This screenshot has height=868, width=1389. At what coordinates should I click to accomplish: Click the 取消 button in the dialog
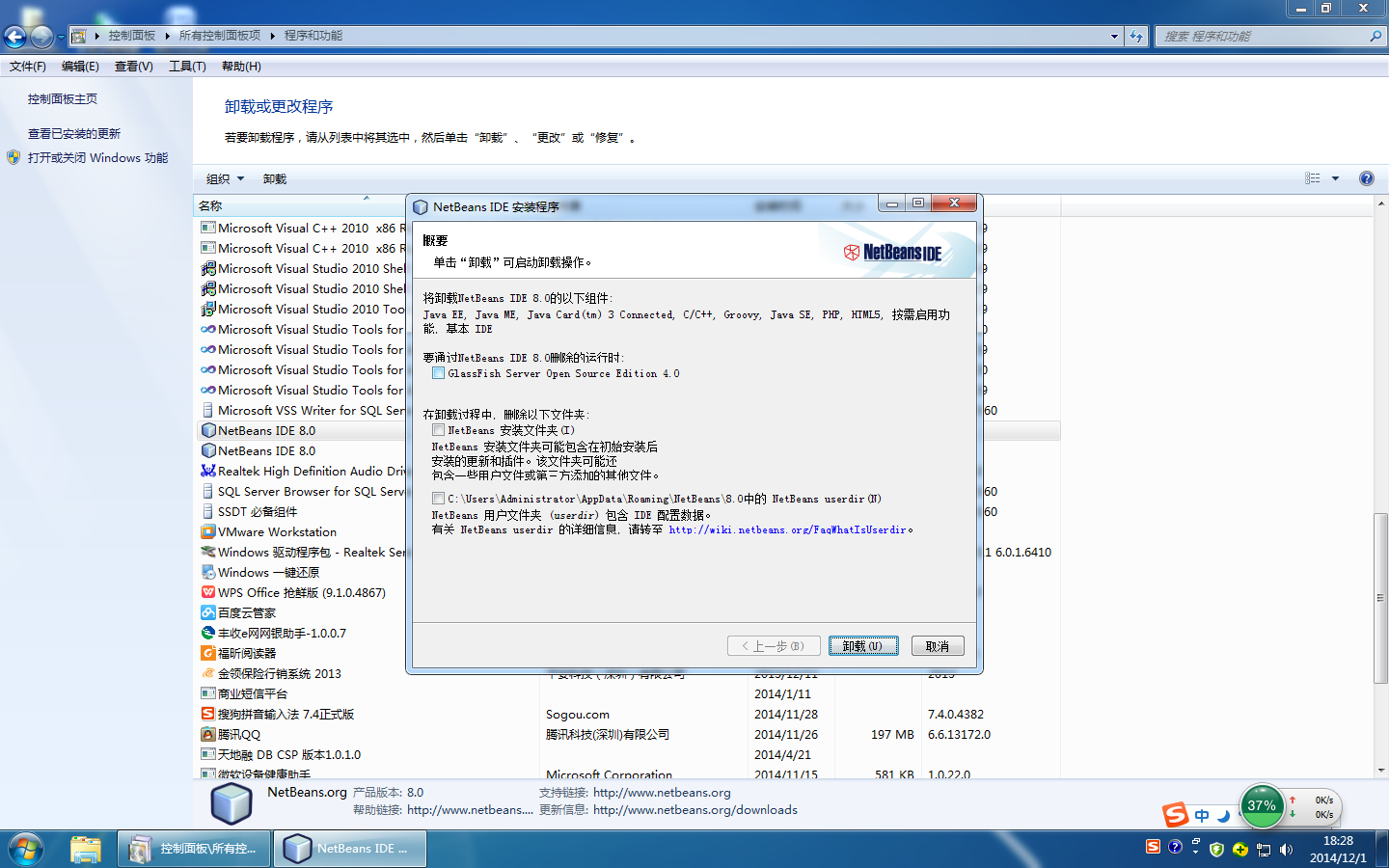(x=938, y=646)
